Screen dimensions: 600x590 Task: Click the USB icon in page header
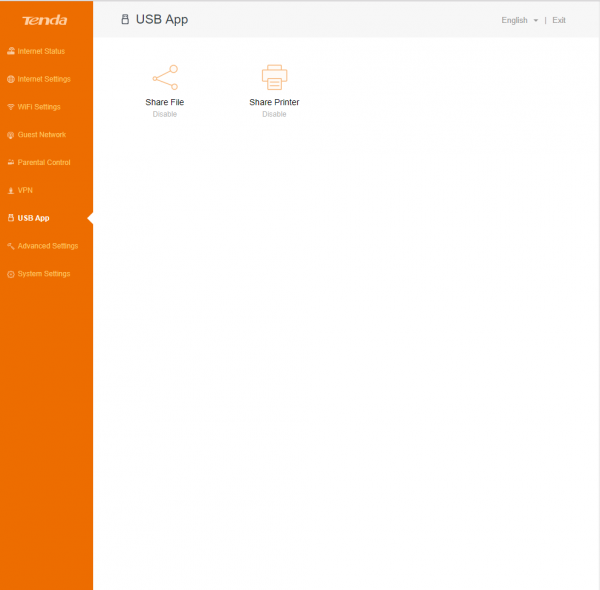pos(125,19)
